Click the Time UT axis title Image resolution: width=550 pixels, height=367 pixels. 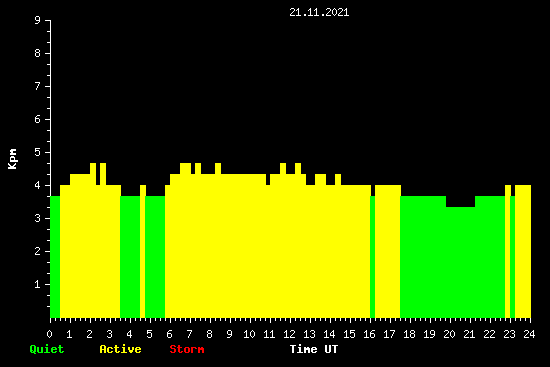314,349
